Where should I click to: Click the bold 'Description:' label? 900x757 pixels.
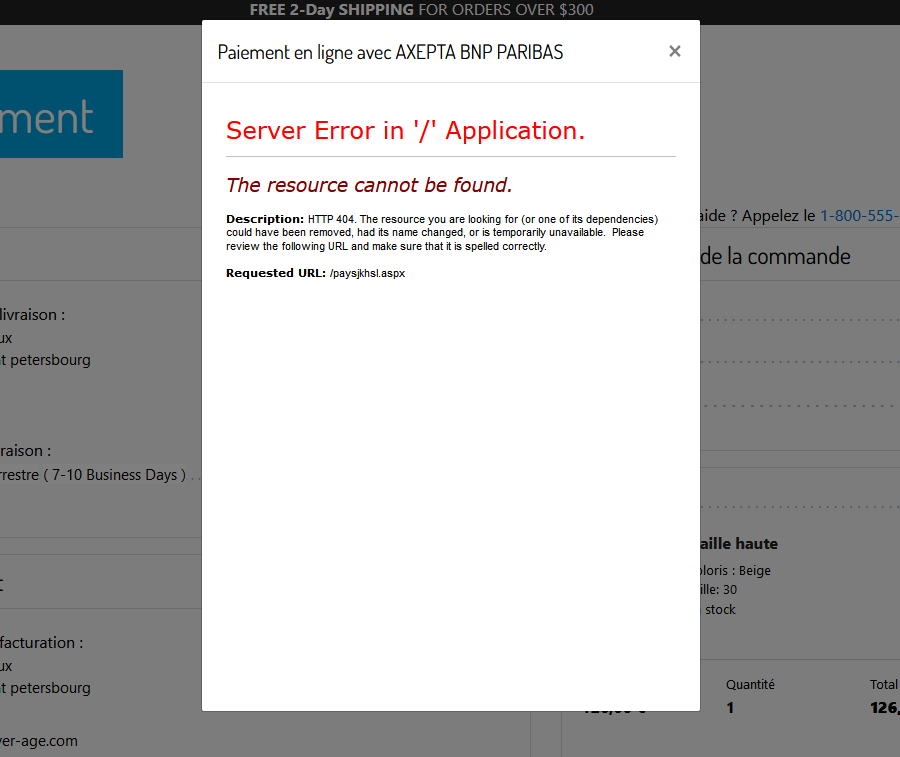[x=264, y=219]
